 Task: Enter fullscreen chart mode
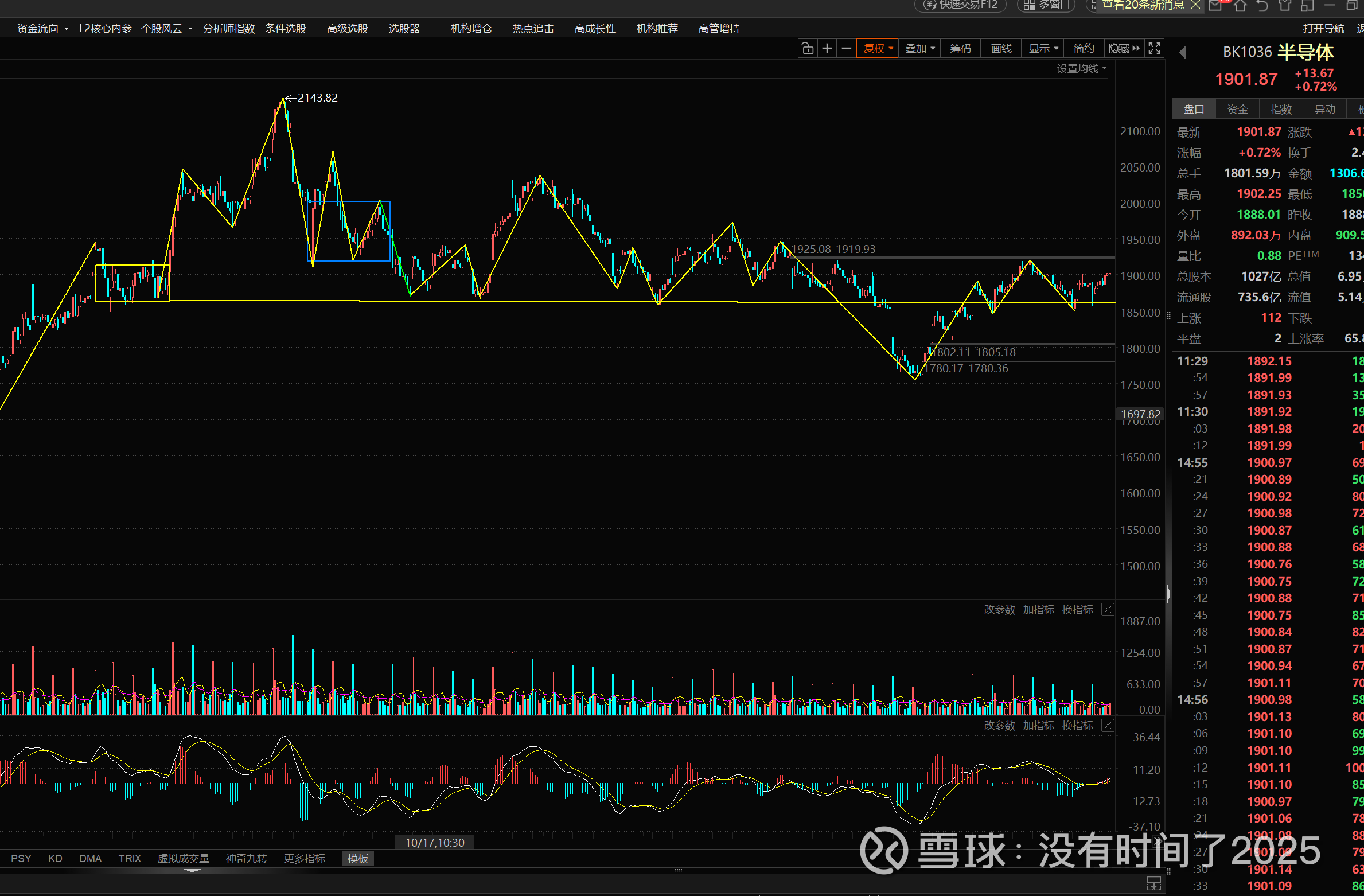(1154, 49)
